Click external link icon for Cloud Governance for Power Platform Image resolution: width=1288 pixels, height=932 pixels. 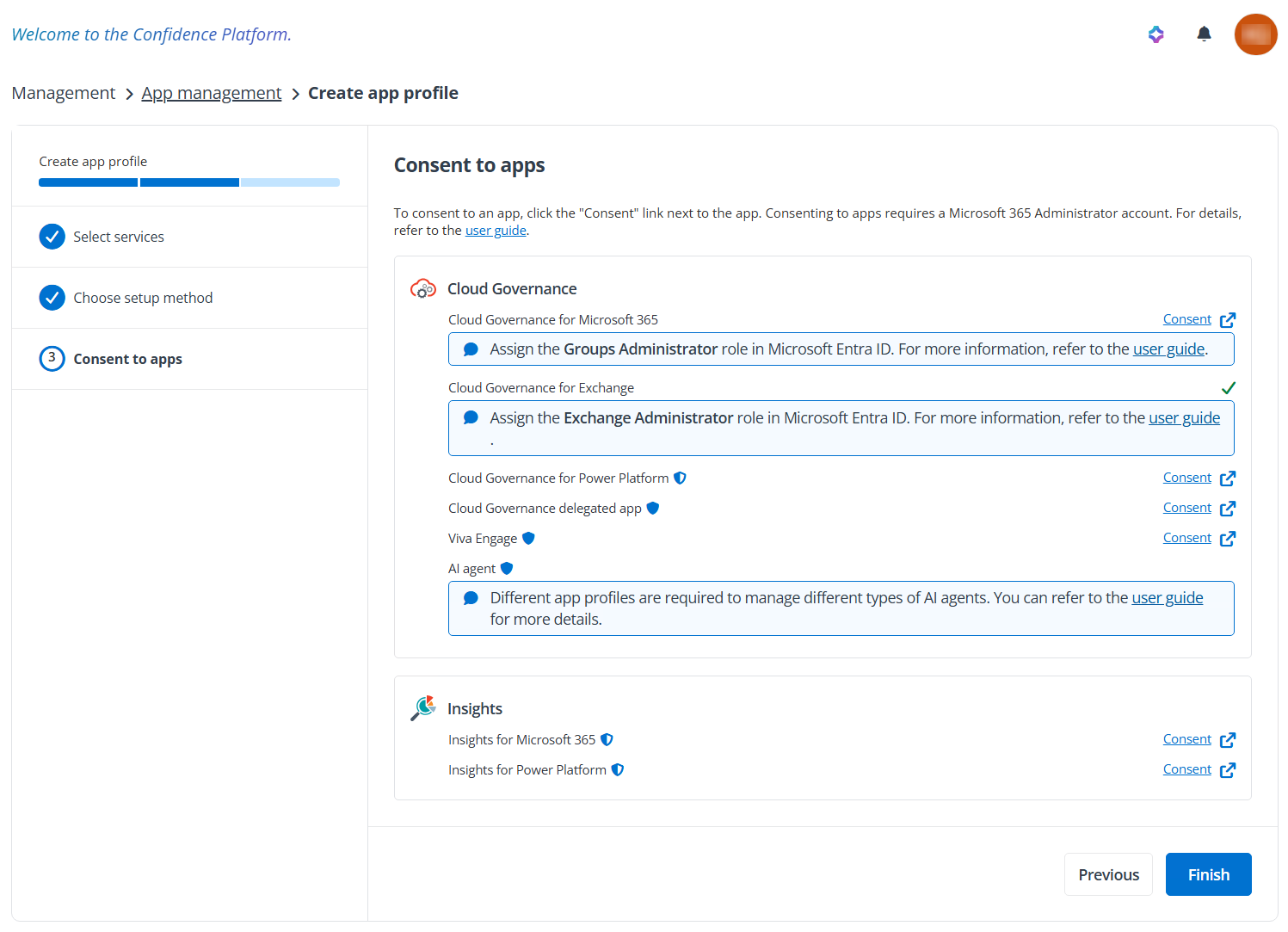(x=1228, y=478)
